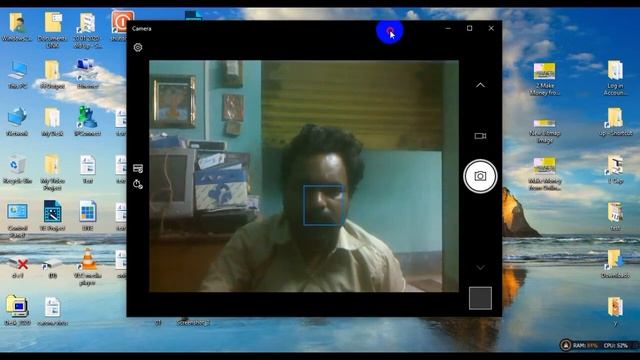Open the camera roll thumbnail

(480, 298)
